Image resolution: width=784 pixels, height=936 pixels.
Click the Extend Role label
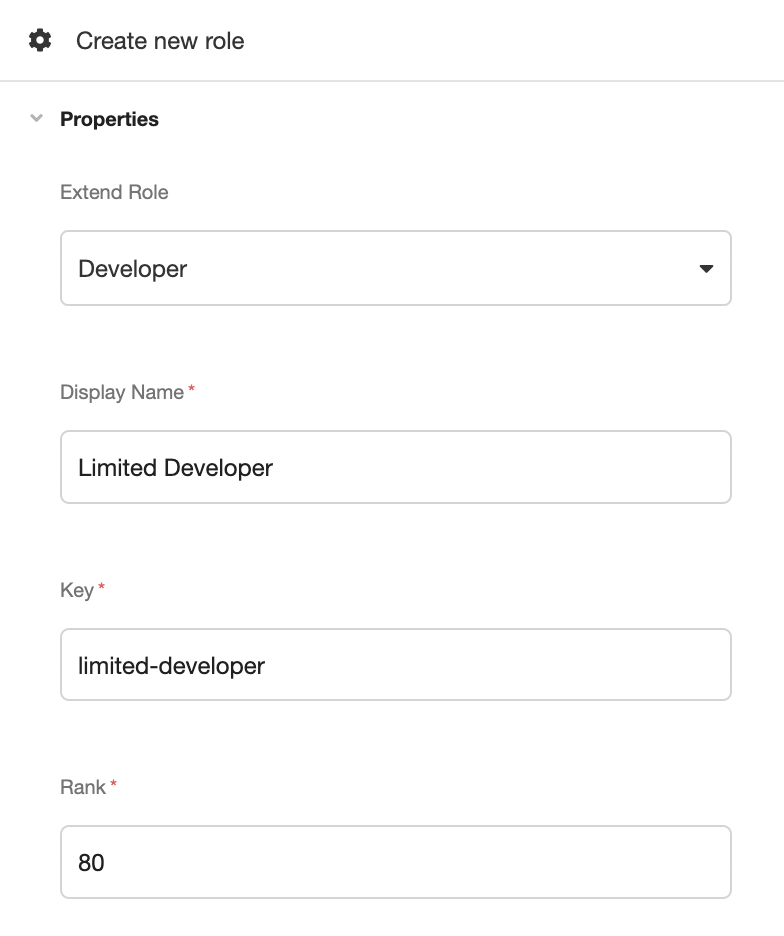coord(114,192)
